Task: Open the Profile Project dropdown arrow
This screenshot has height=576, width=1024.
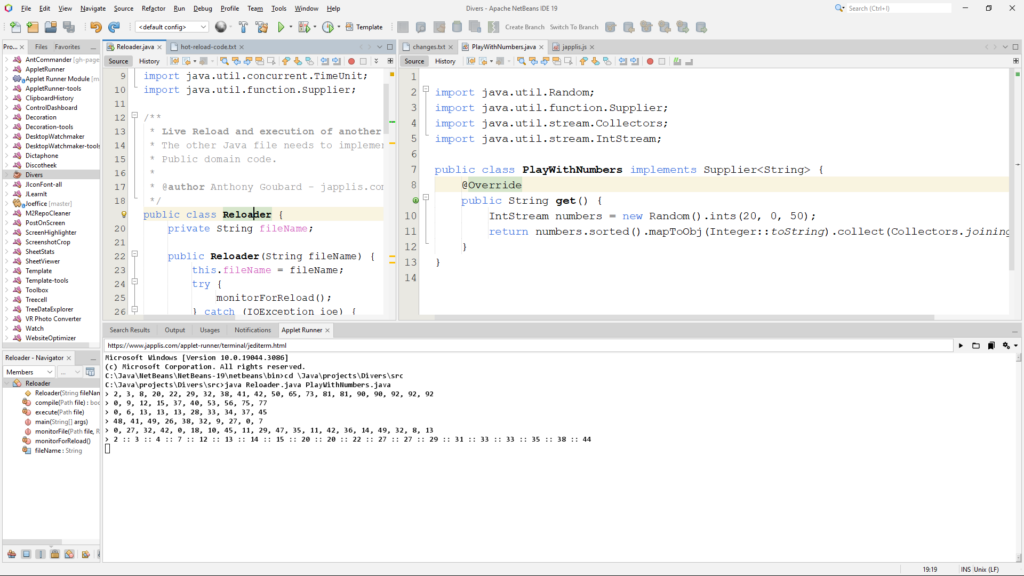Action: [x=338, y=27]
